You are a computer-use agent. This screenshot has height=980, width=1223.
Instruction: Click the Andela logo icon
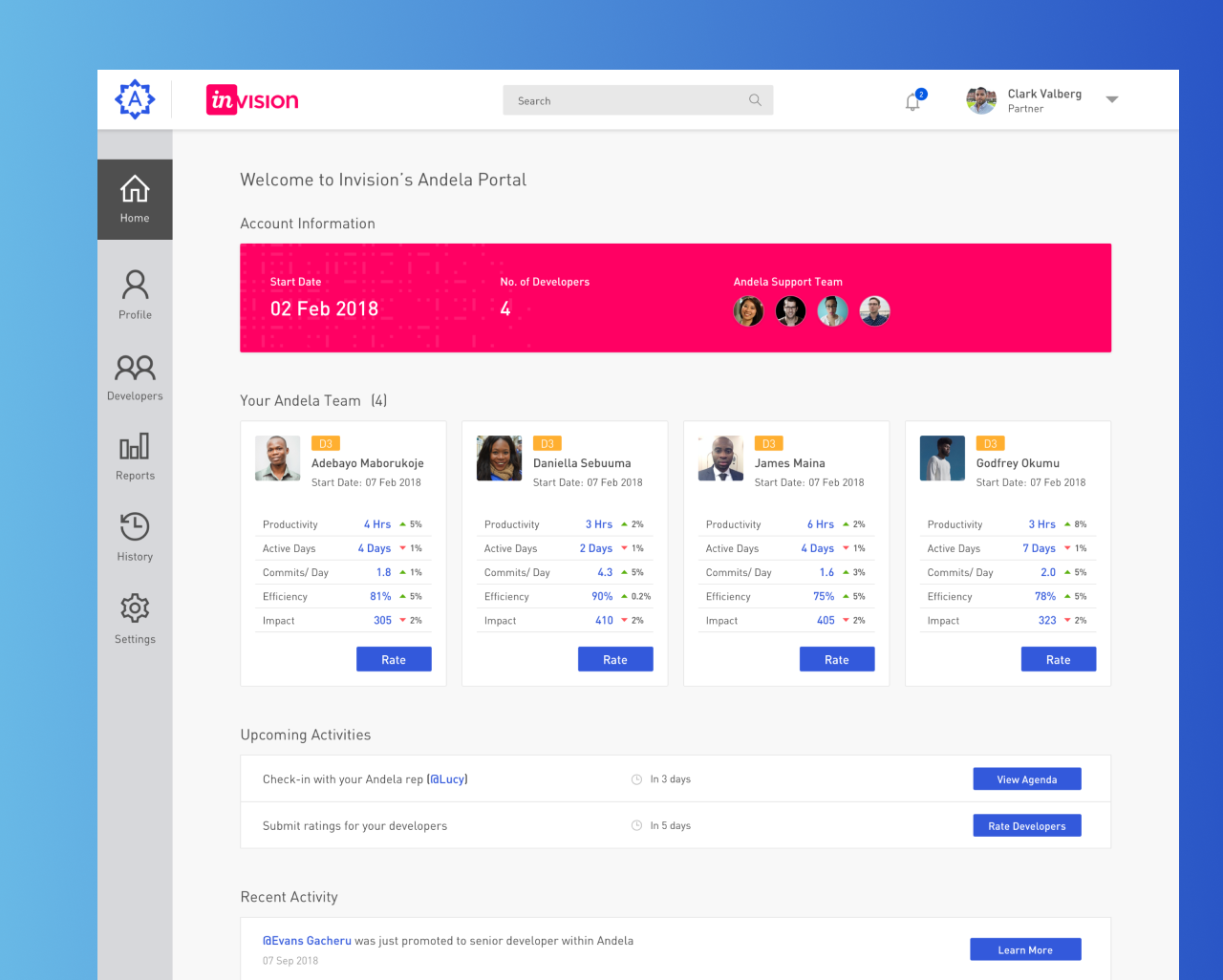pyautogui.click(x=135, y=99)
